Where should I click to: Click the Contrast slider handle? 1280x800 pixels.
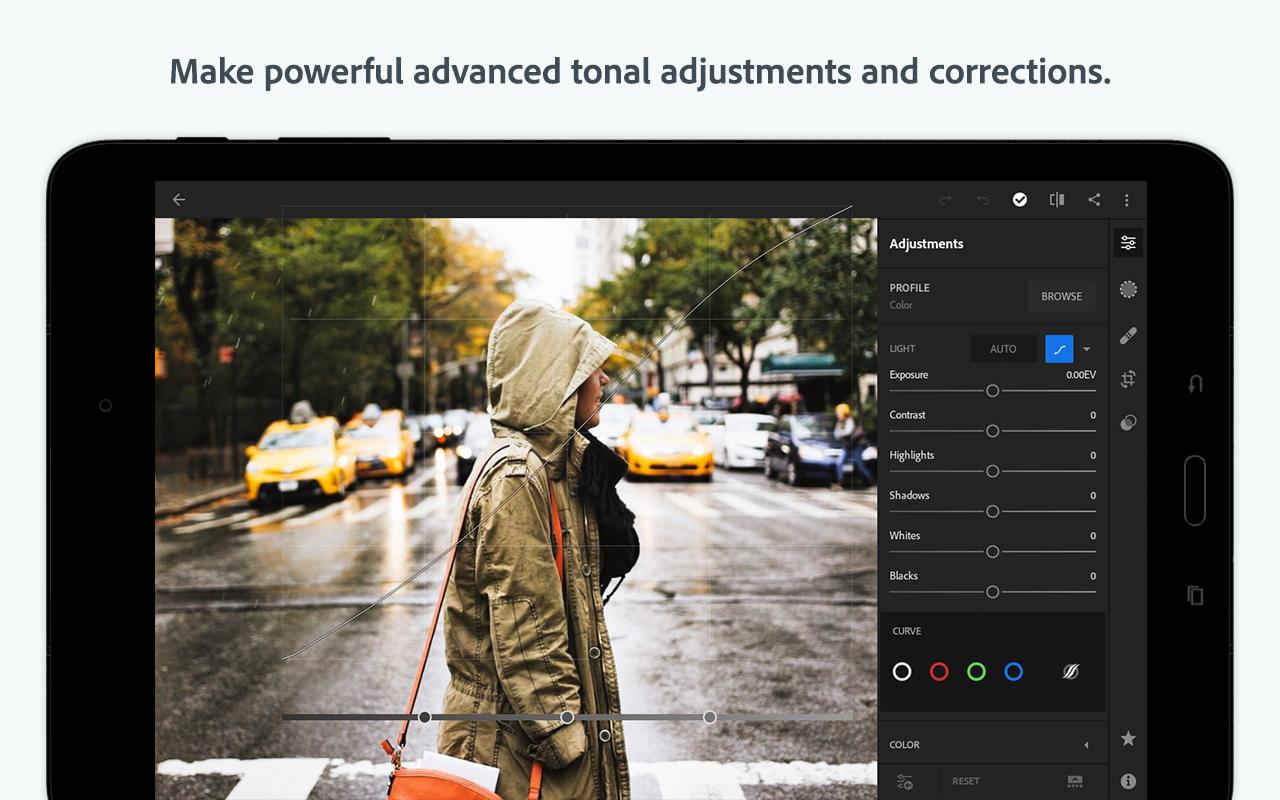point(993,431)
